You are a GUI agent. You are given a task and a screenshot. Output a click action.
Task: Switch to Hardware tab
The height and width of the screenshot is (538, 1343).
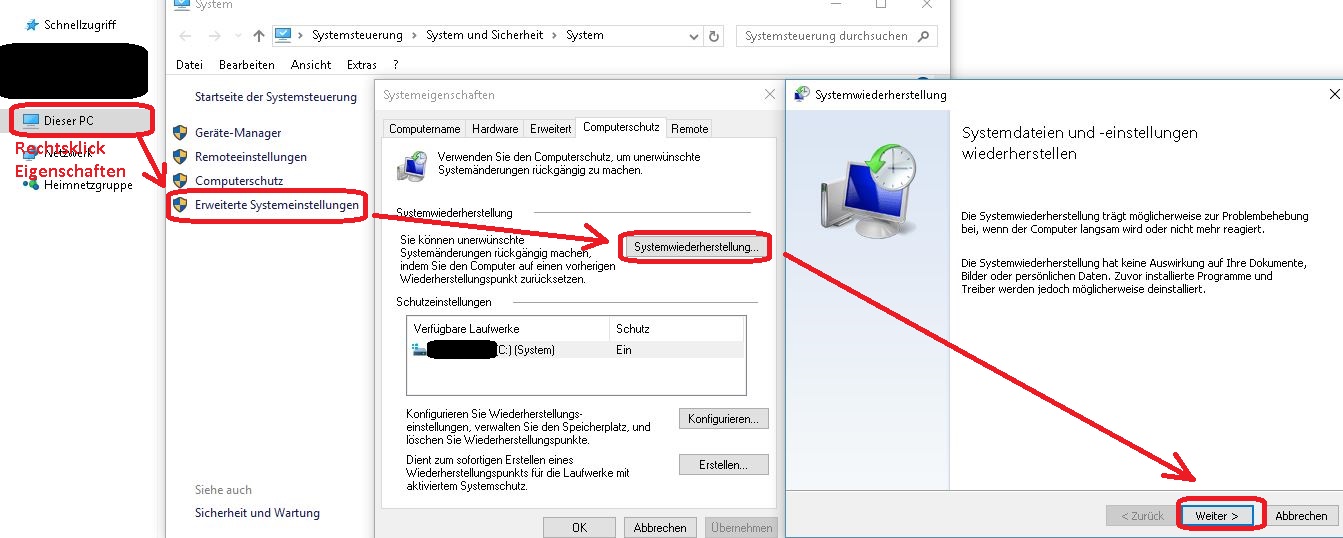click(x=495, y=129)
